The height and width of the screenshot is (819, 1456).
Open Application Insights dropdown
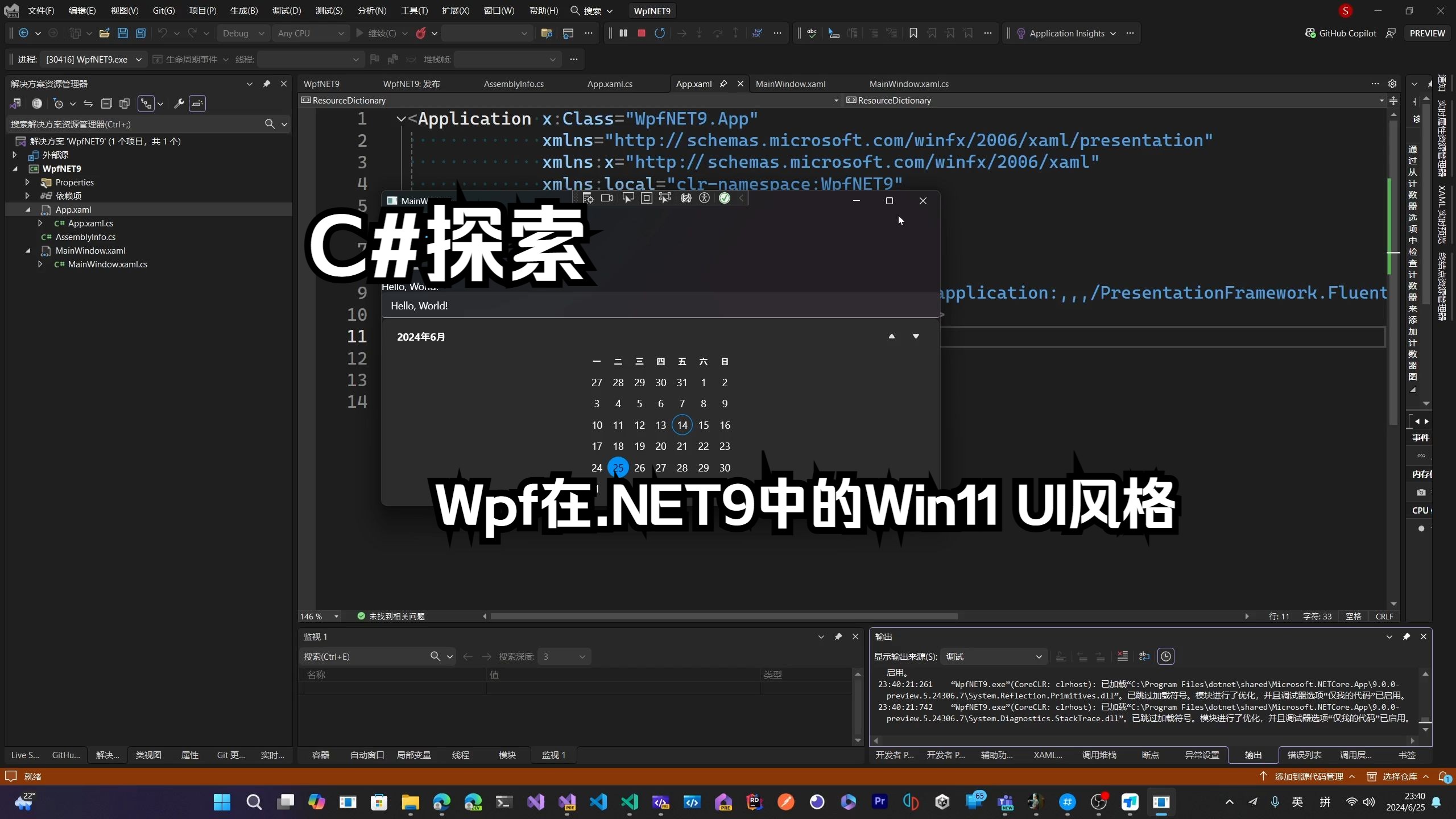tap(1066, 33)
